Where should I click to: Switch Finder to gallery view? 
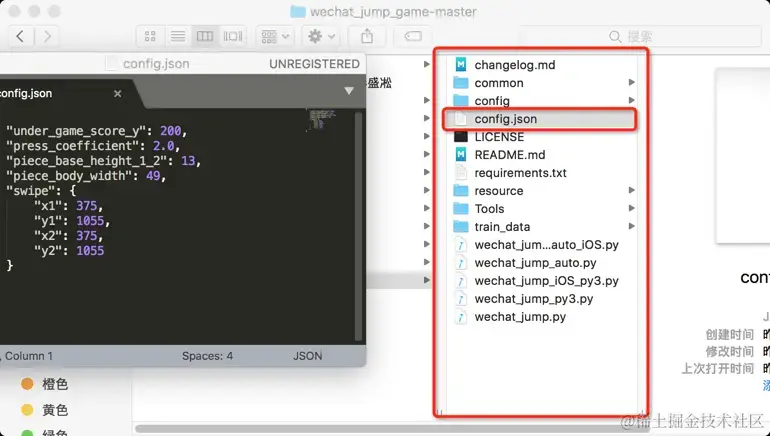pos(233,36)
